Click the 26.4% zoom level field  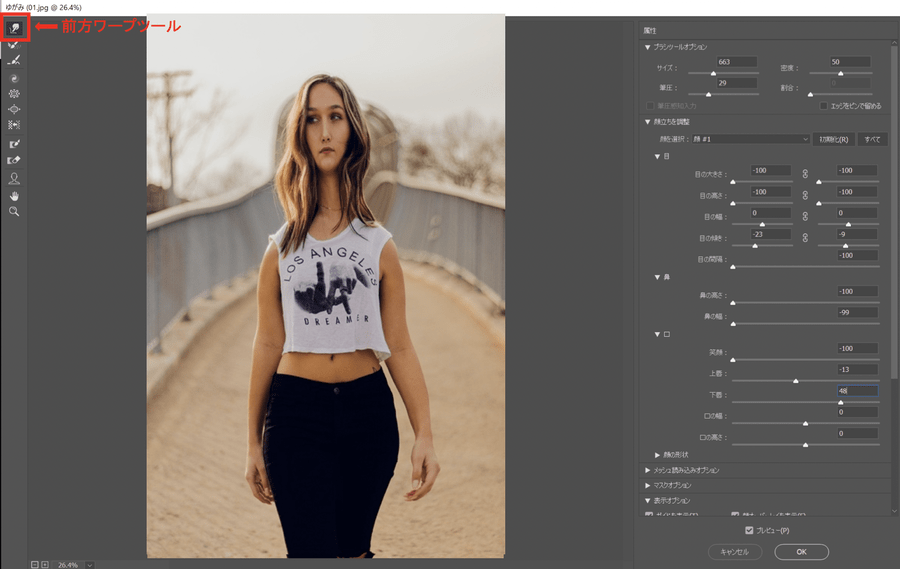coord(68,565)
